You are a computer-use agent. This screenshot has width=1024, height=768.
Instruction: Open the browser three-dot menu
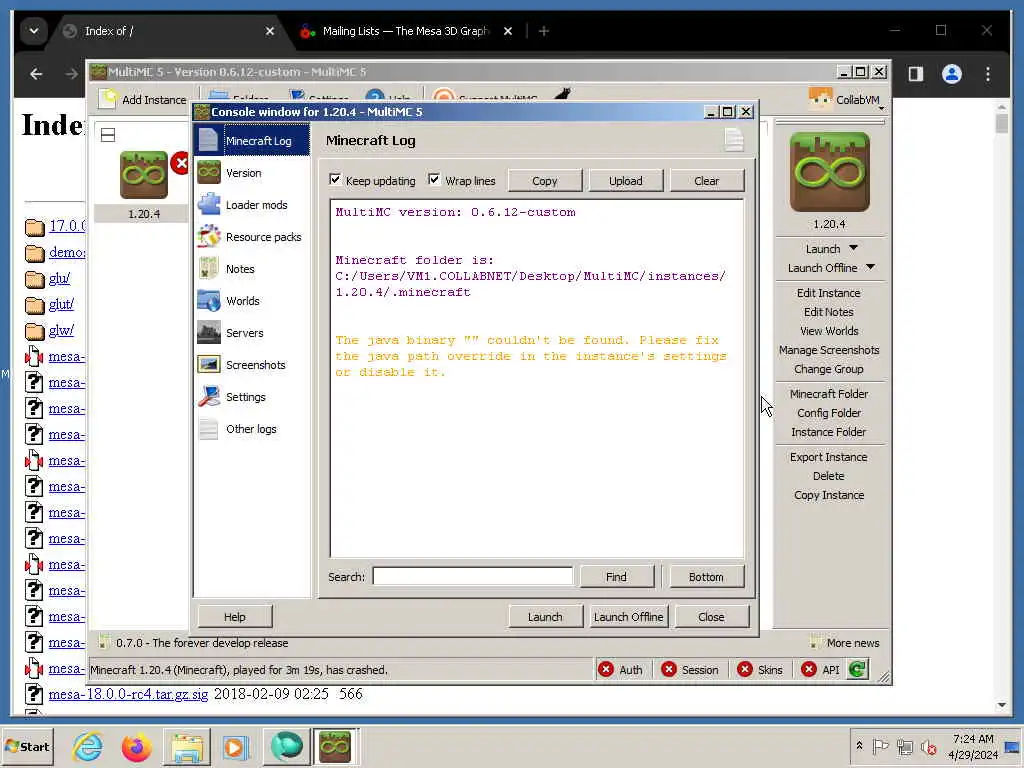pyautogui.click(x=987, y=74)
